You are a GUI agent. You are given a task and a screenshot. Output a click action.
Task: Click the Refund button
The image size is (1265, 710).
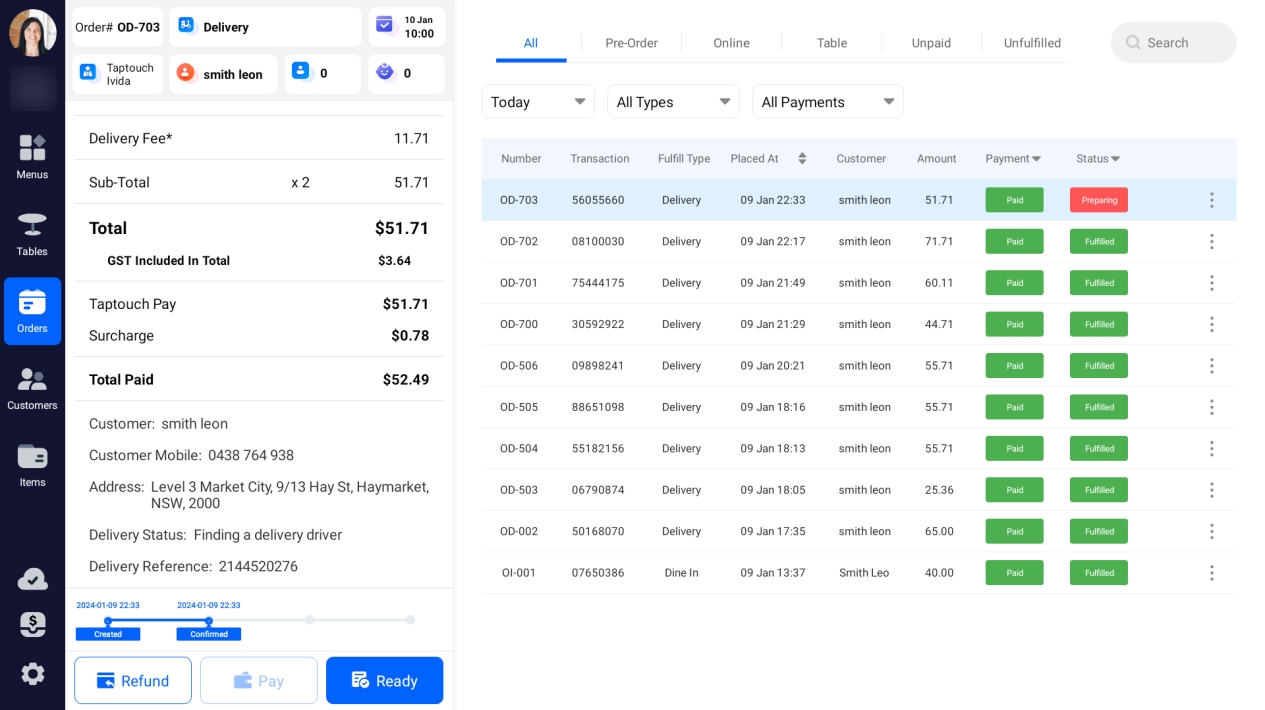(x=133, y=681)
